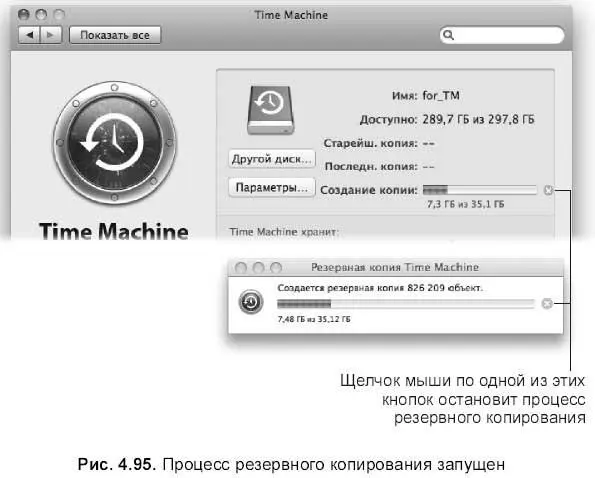The image size is (595, 478).
Task: Zoom the Резервная копия backup window
Action: coord(276,268)
